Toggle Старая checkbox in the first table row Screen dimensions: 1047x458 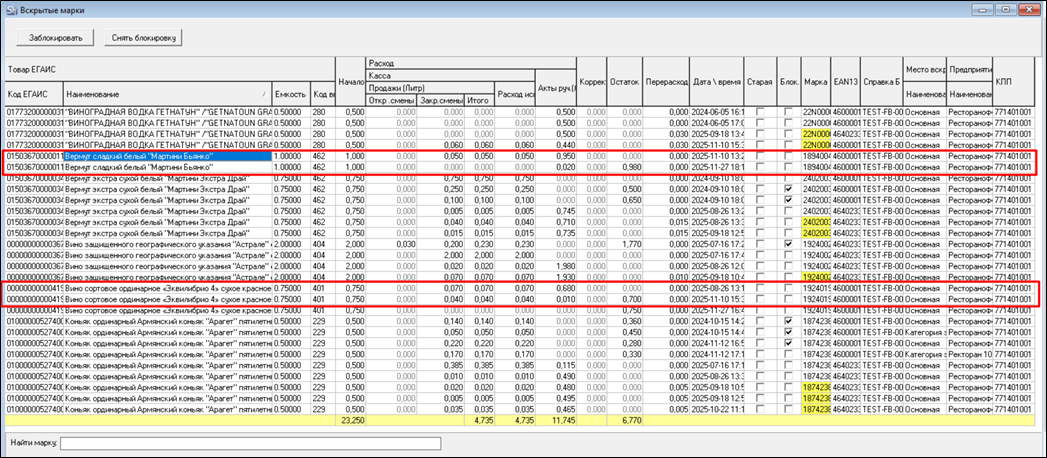(x=760, y=111)
